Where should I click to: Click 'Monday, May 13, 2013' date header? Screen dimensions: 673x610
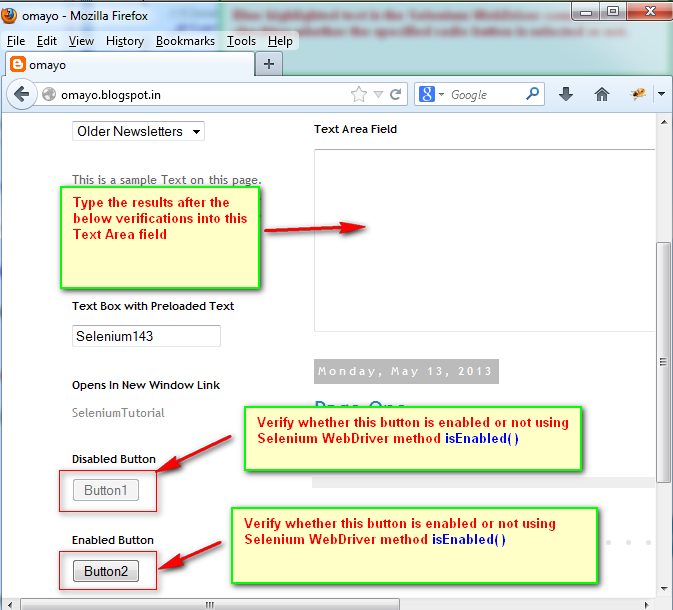pyautogui.click(x=406, y=371)
